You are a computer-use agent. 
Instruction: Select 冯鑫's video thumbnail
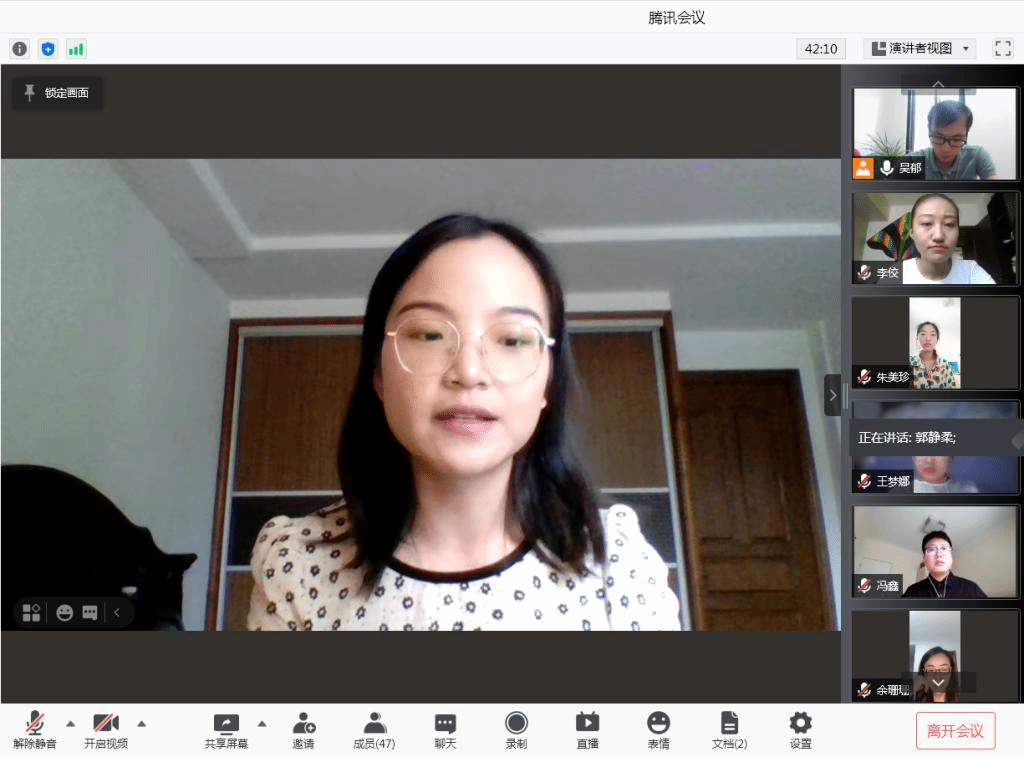934,551
